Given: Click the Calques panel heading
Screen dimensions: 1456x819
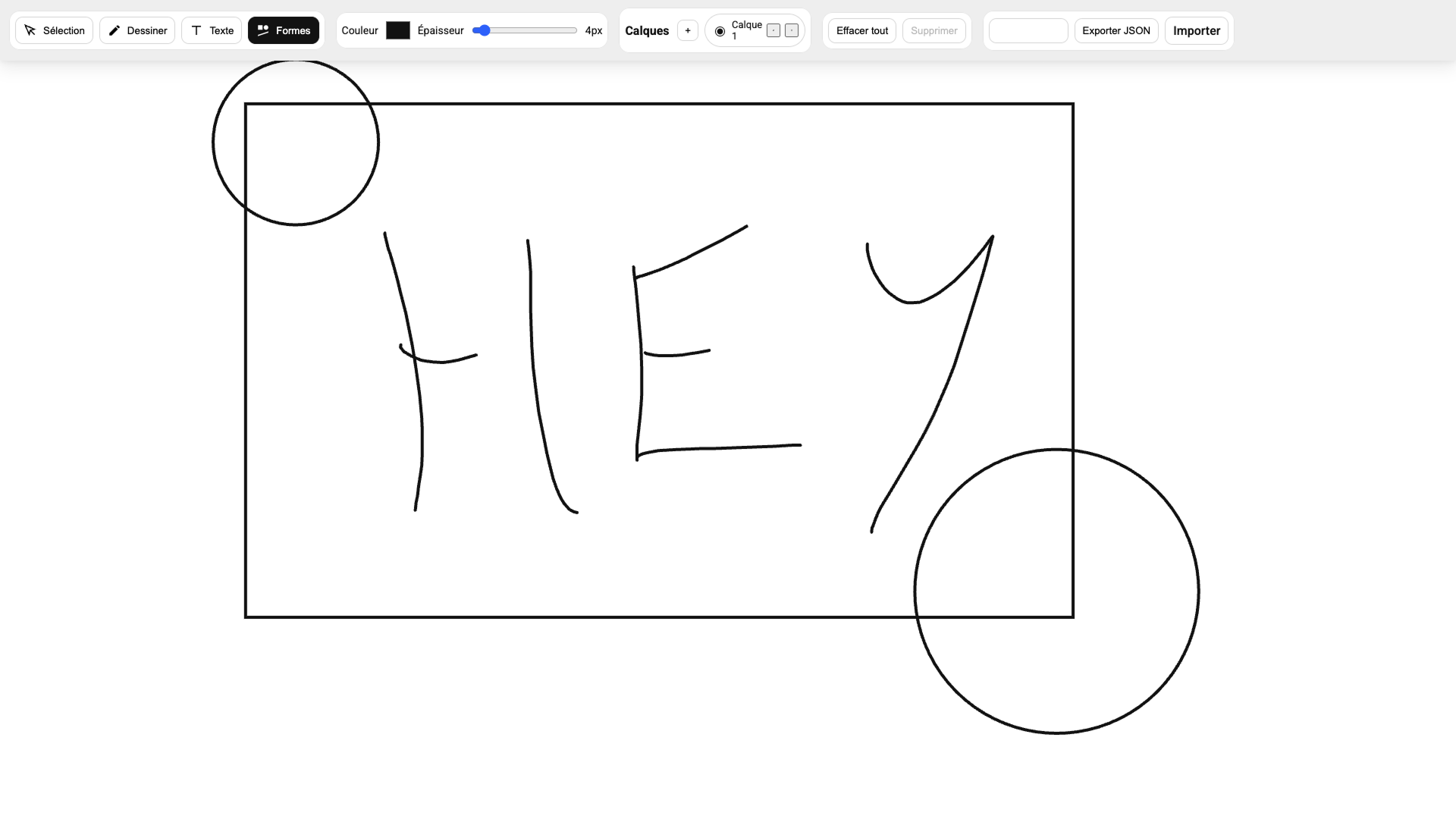Looking at the screenshot, I should (647, 30).
